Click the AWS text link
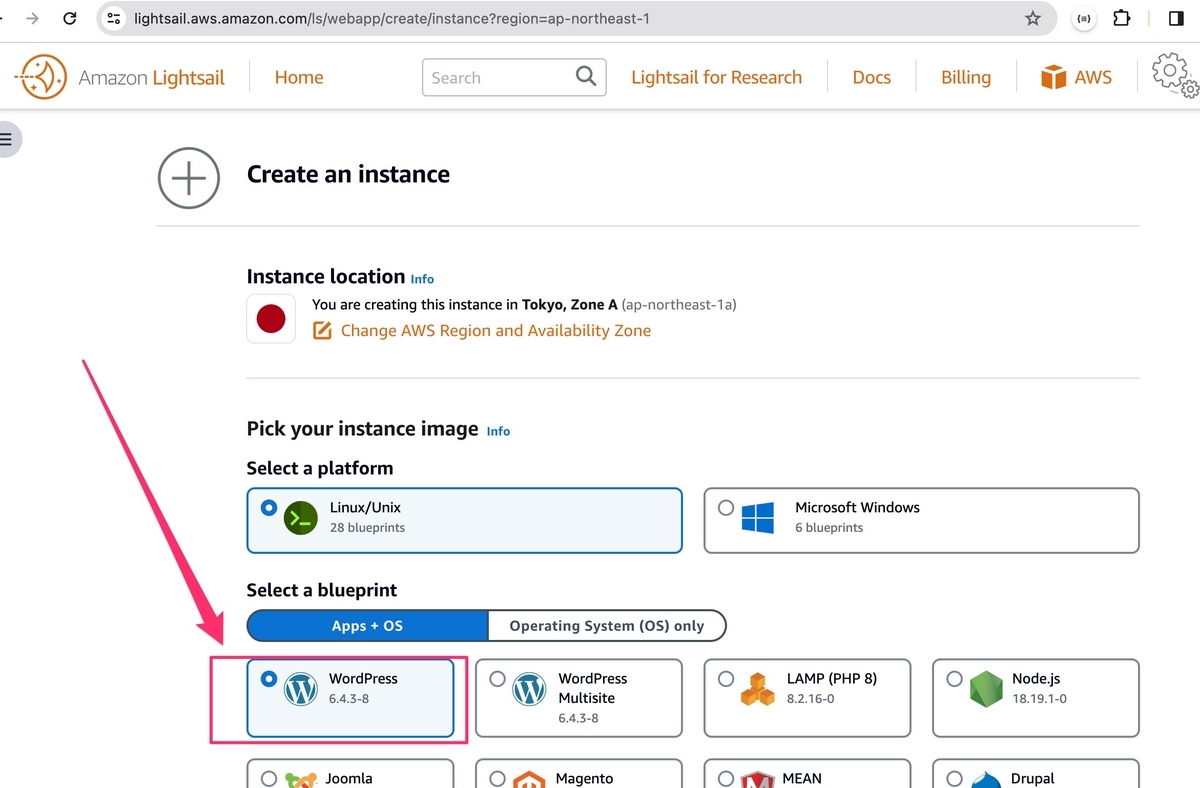 (1093, 77)
